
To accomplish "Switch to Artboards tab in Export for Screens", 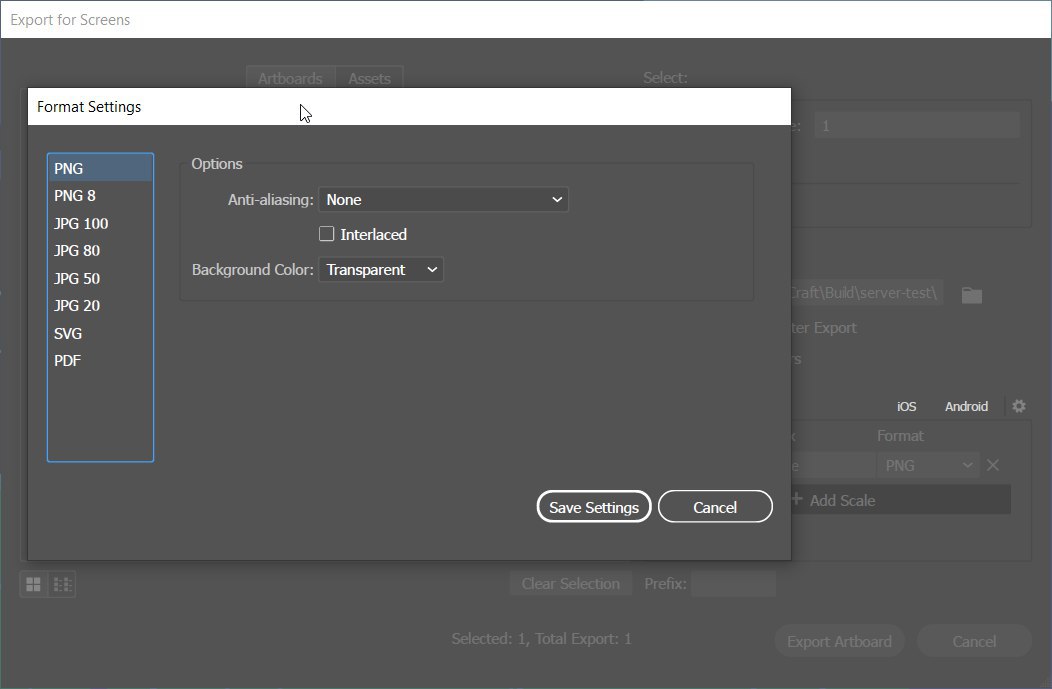I will (x=291, y=78).
